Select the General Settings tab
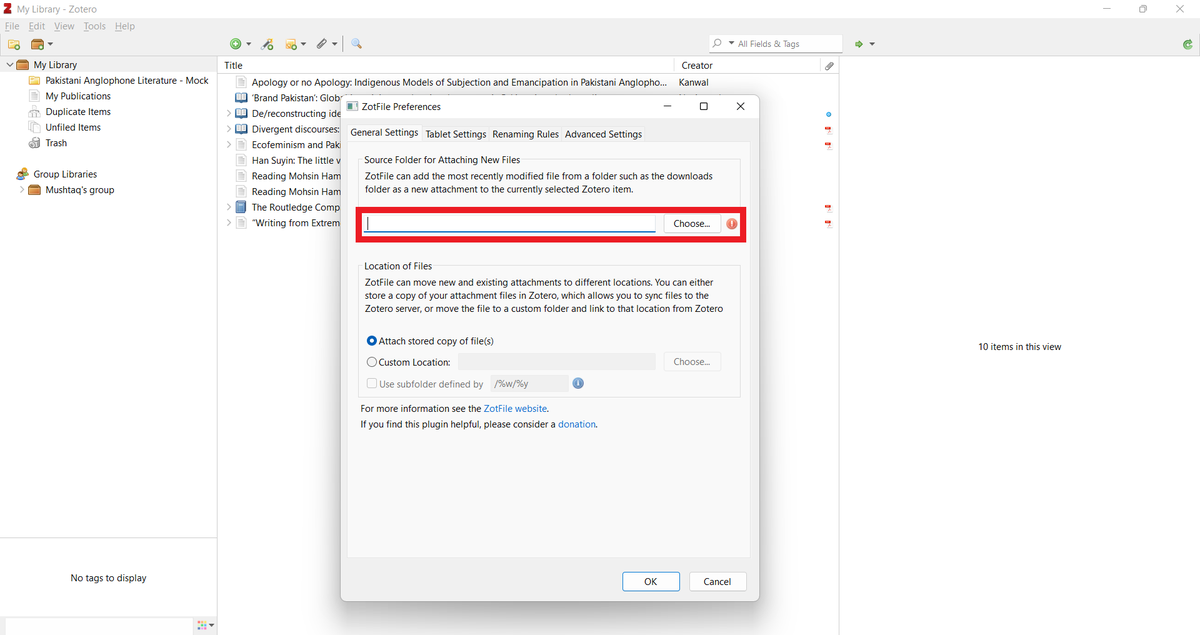Viewport: 1200px width, 635px height. 384,133
